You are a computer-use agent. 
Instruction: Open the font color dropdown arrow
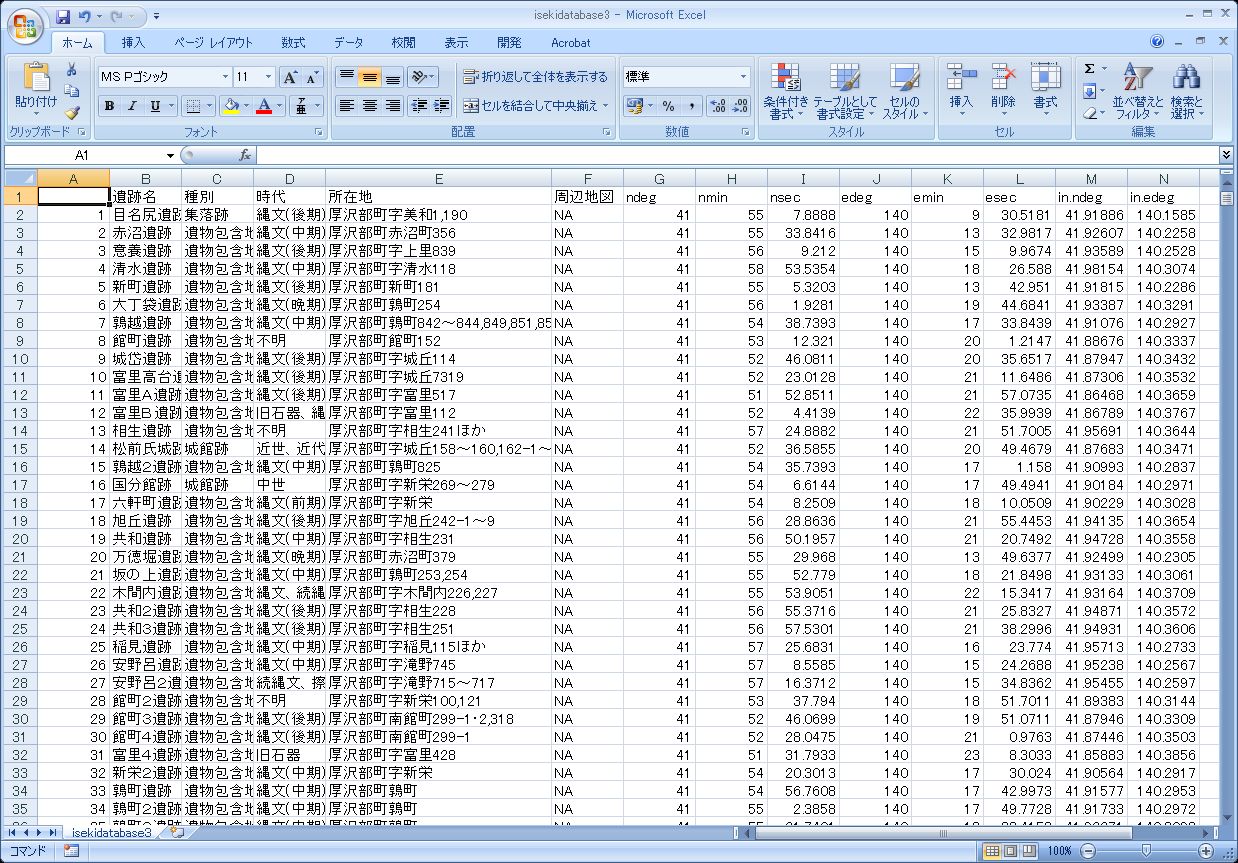pyautogui.click(x=279, y=106)
